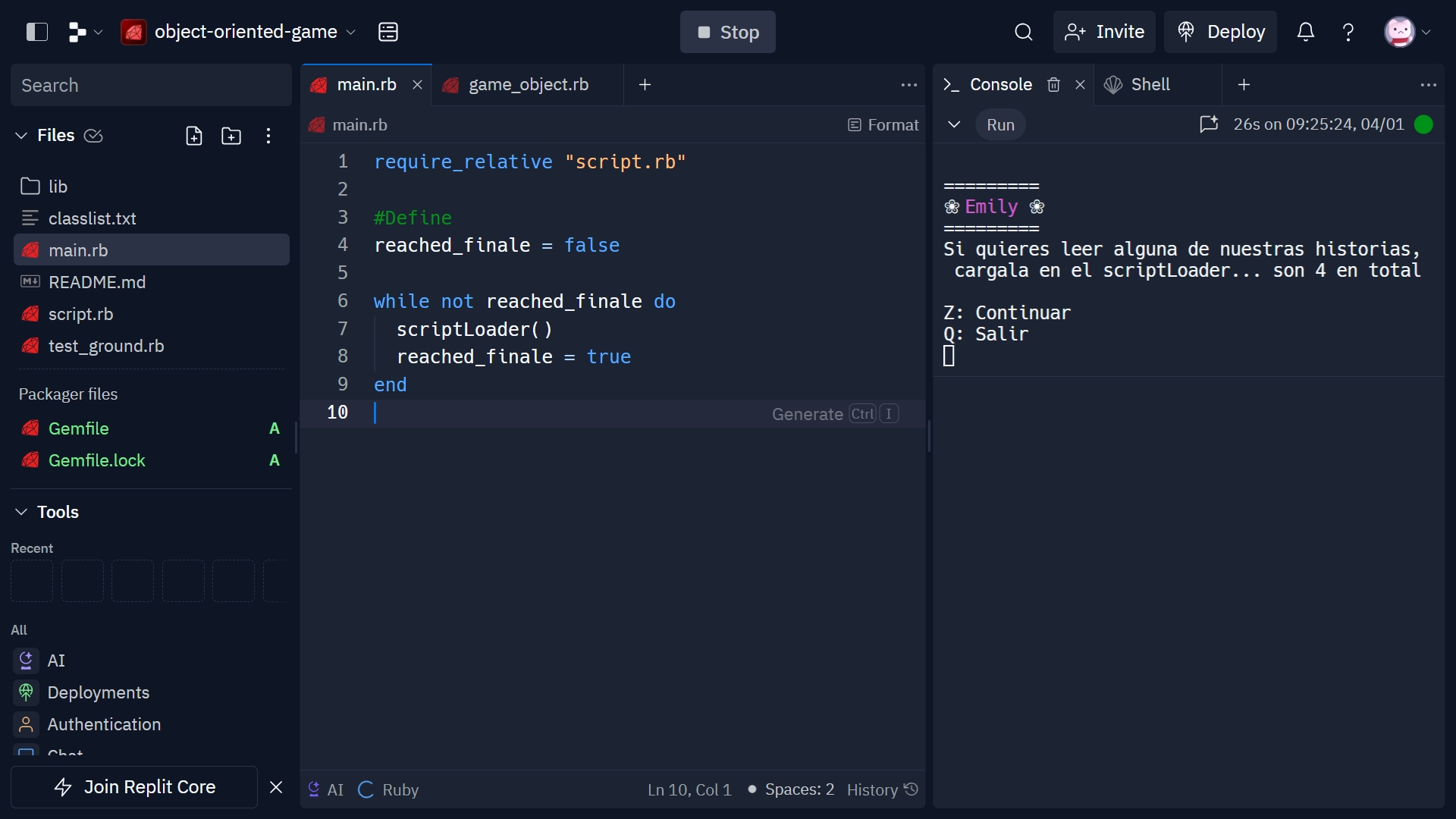Create a new file
Image resolution: width=1456 pixels, height=819 pixels.
point(194,136)
